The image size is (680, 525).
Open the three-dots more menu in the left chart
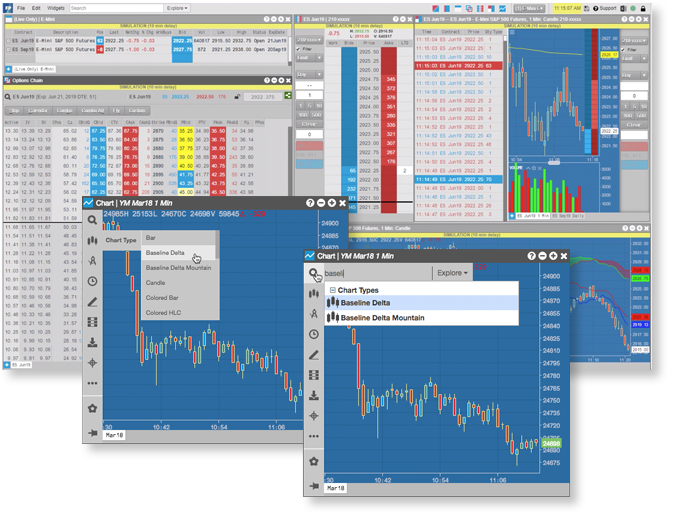tap(92, 382)
